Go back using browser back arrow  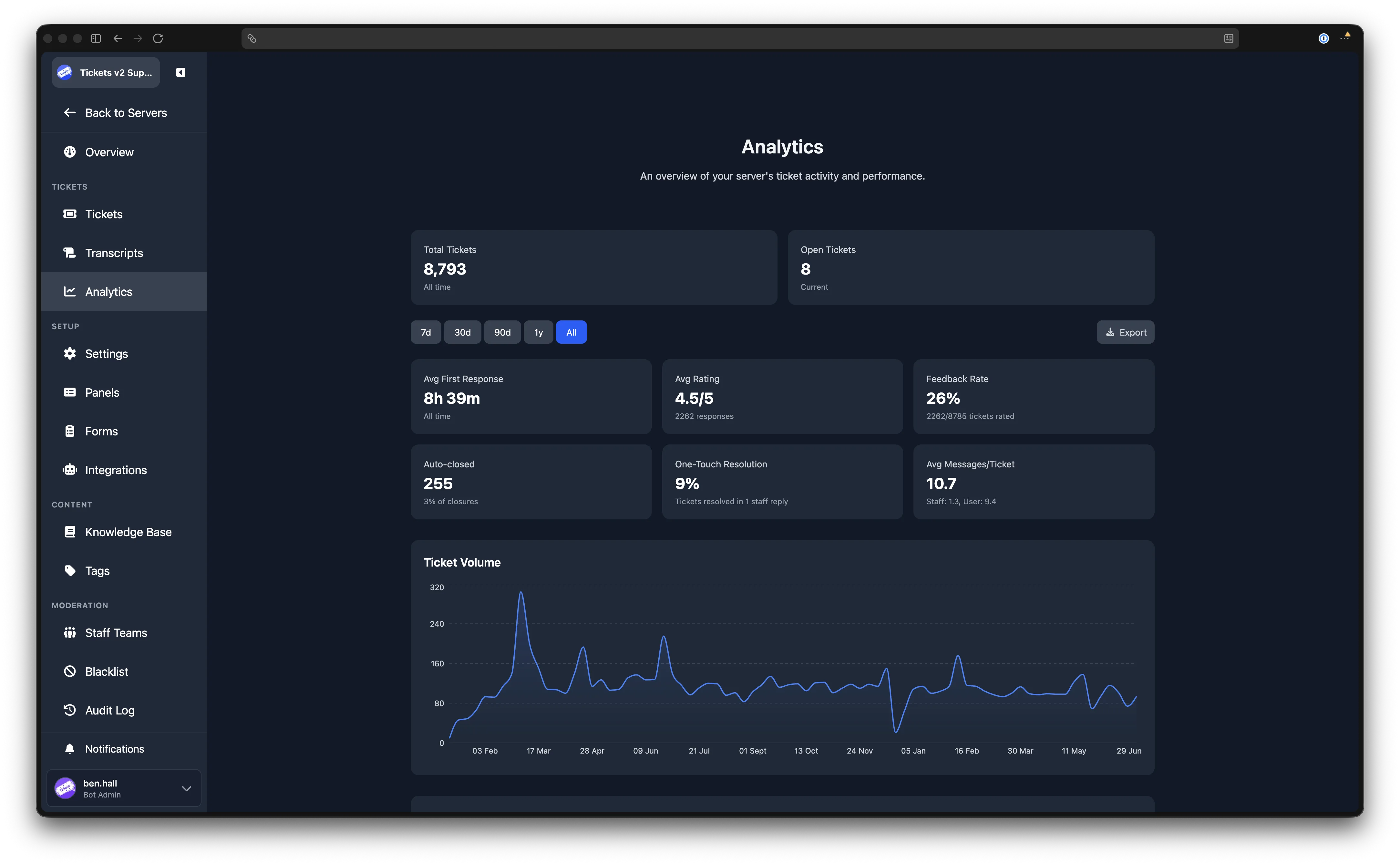pos(118,38)
